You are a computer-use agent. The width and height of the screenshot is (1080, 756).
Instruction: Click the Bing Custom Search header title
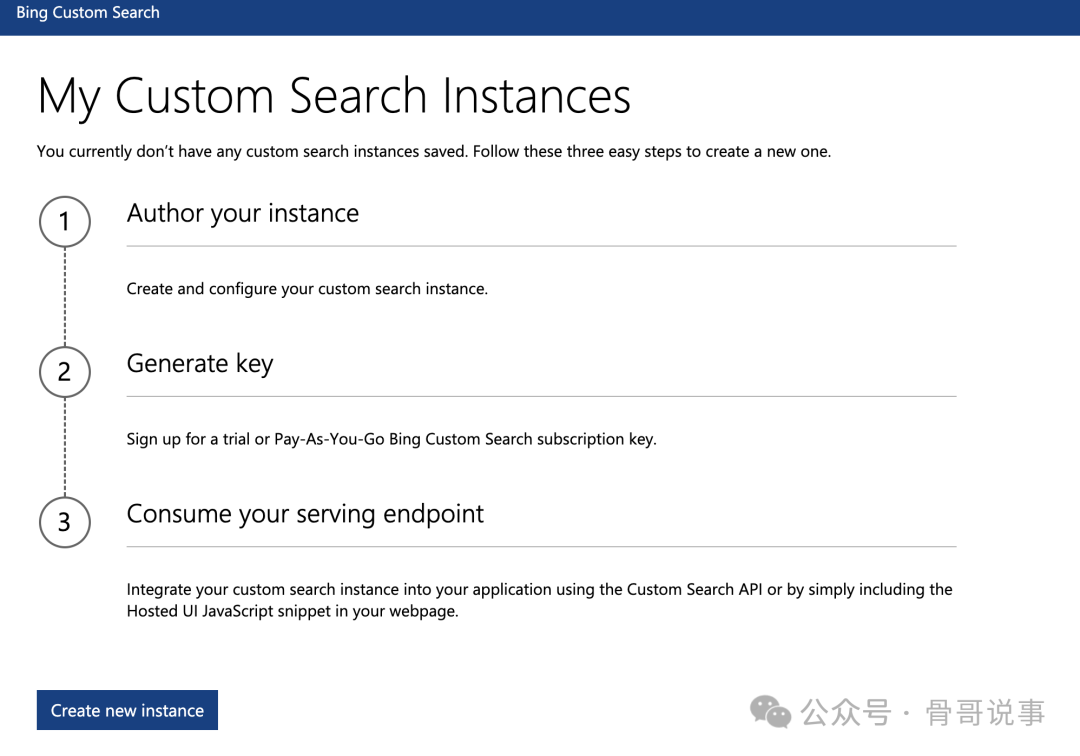pyautogui.click(x=88, y=13)
